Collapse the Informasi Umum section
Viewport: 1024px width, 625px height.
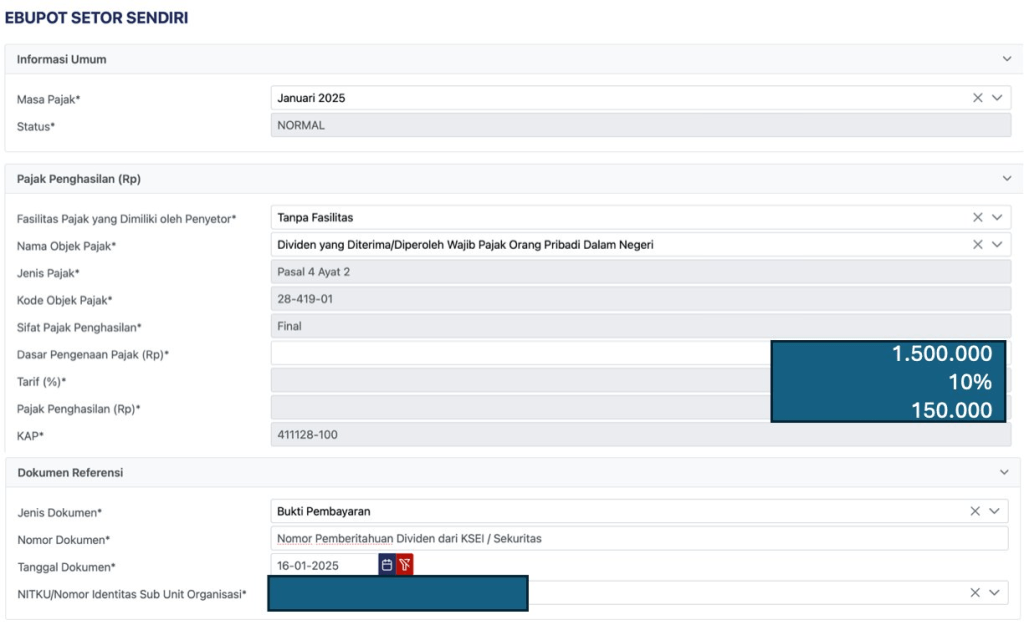coord(1007,59)
